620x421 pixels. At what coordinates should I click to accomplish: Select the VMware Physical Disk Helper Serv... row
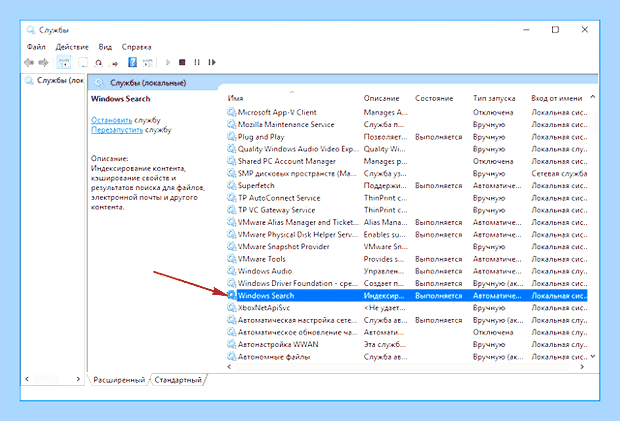coord(407,234)
